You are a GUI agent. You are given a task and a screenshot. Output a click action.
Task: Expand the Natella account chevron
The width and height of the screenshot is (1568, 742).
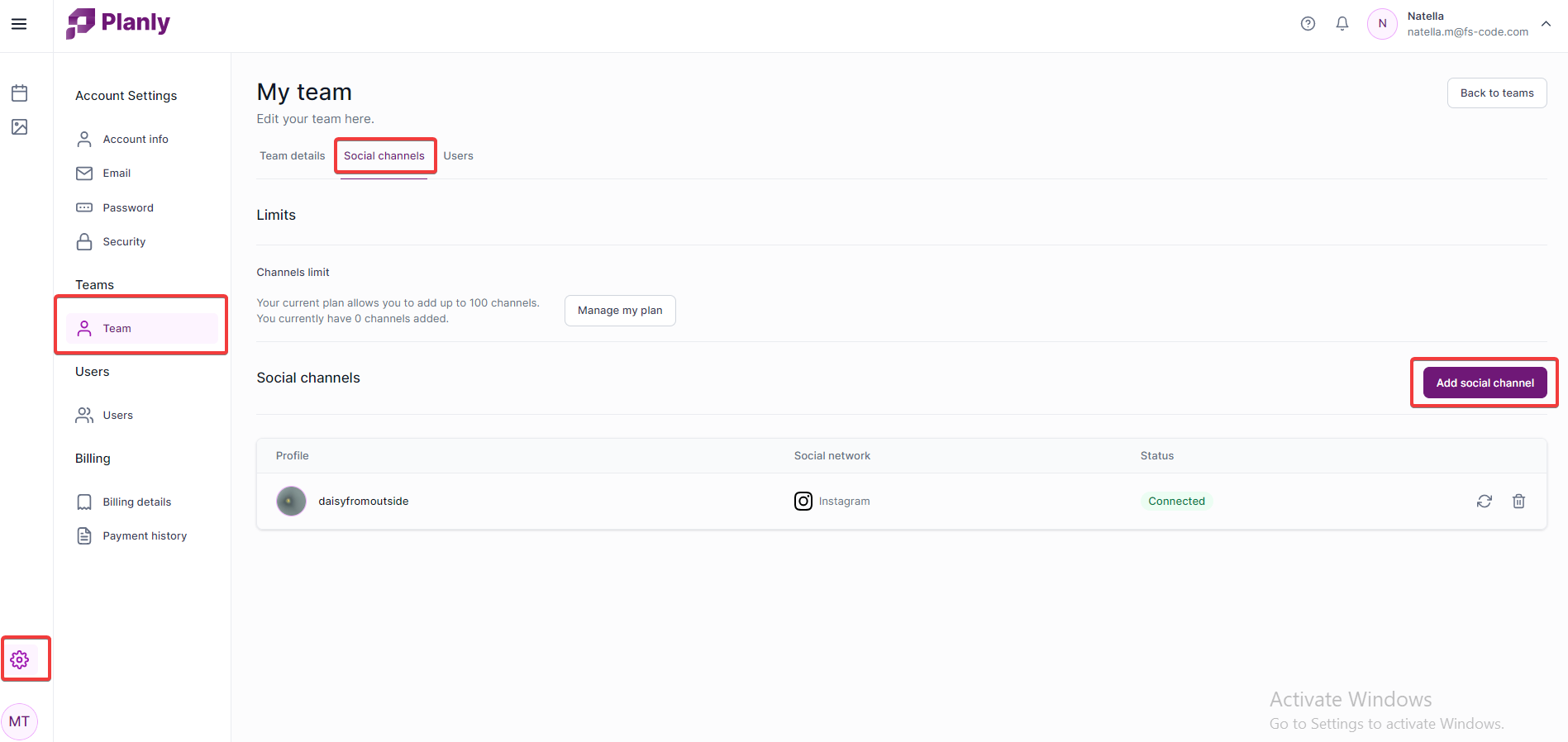(x=1547, y=23)
